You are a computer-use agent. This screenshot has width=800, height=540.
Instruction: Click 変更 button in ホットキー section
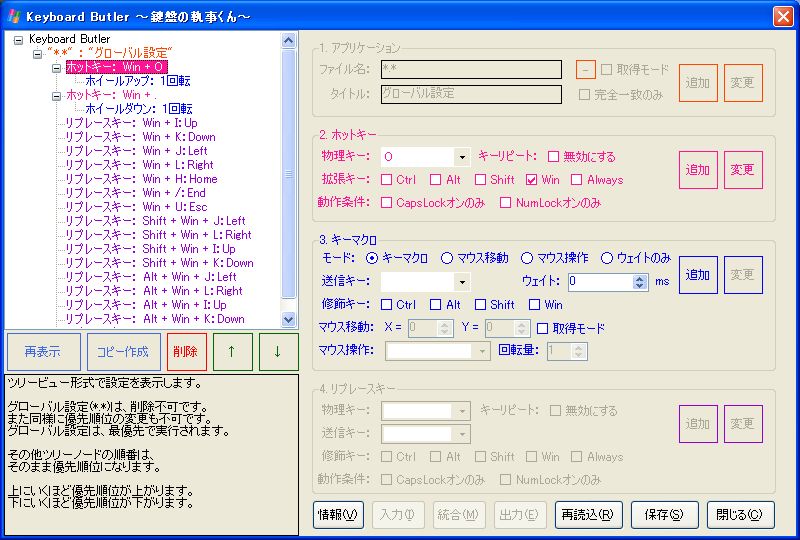[743, 170]
